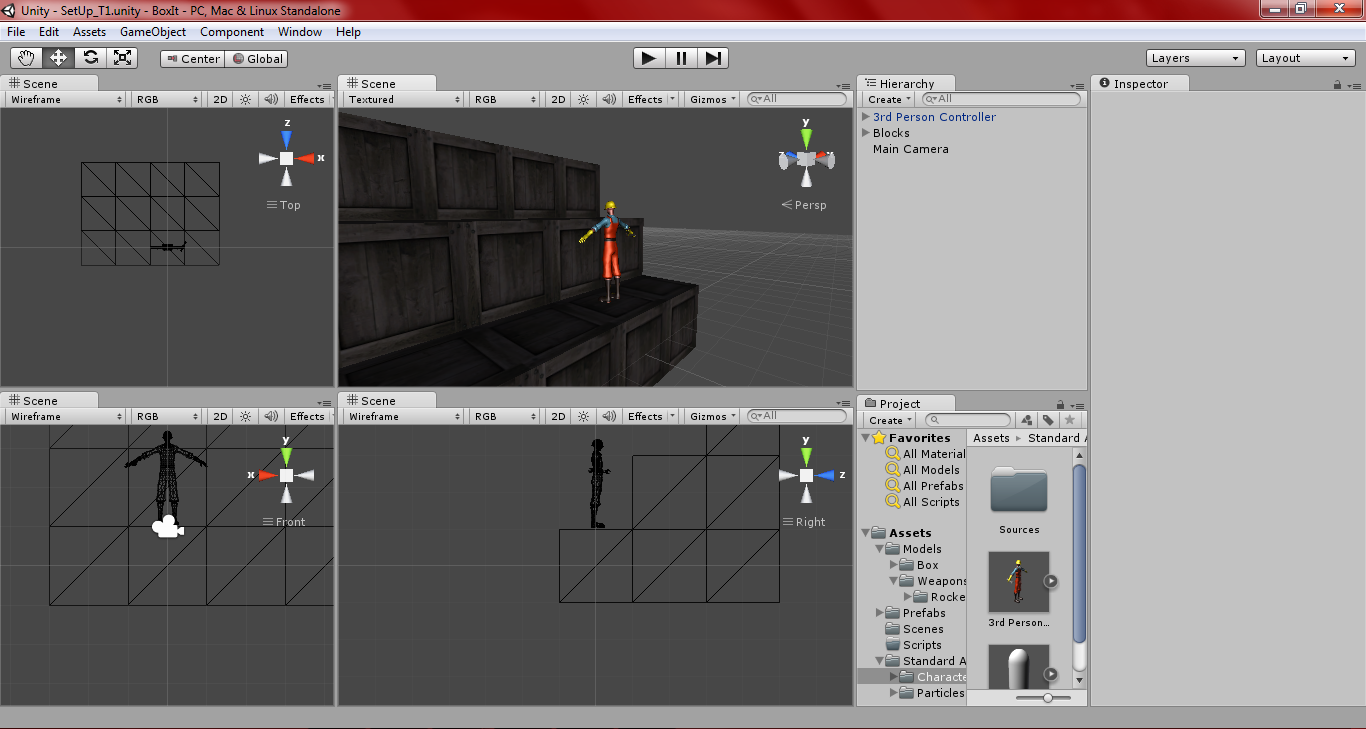Image resolution: width=1366 pixels, height=729 pixels.
Task: Open the Textured draw mode dropdown
Action: point(403,99)
